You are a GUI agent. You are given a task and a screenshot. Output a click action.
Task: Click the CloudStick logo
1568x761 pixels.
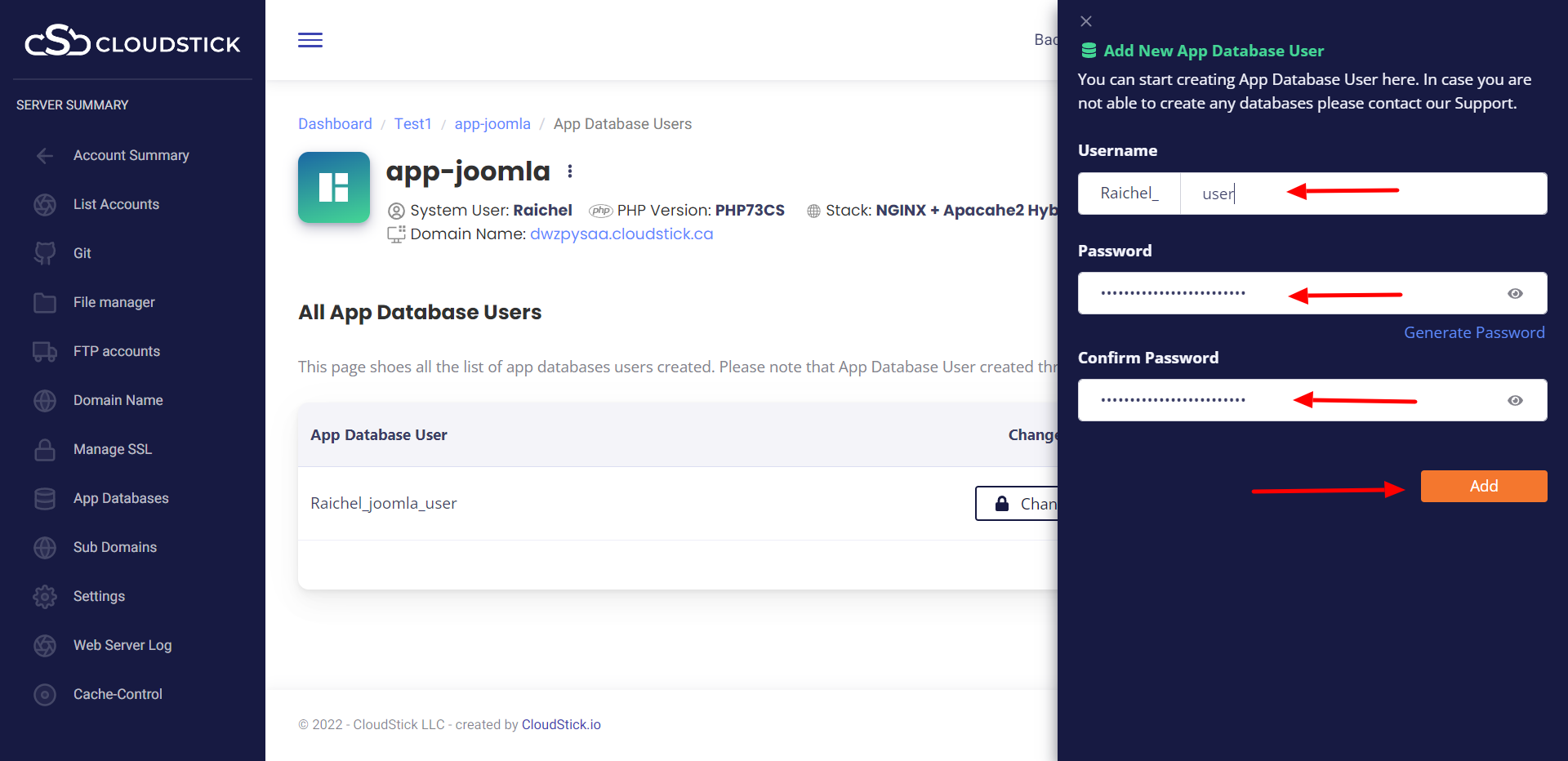pos(132,41)
